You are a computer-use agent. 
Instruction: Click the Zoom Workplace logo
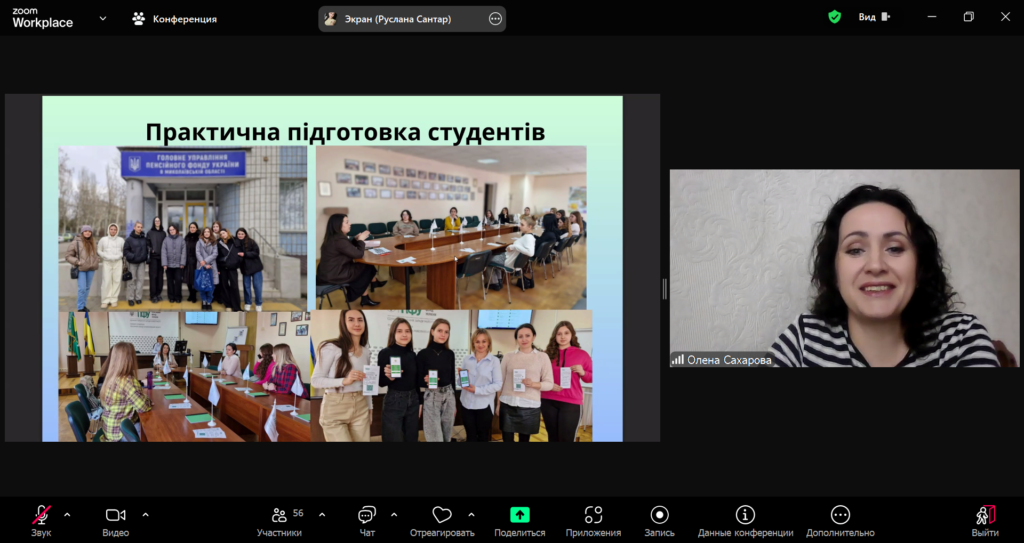(42, 18)
